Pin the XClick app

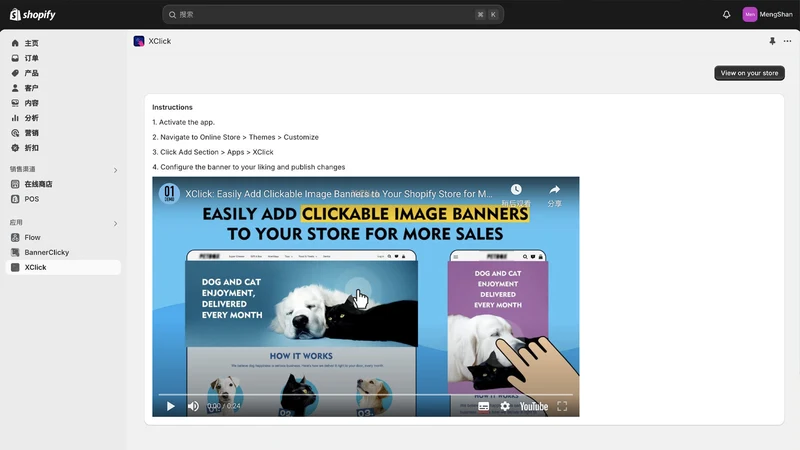click(x=772, y=41)
